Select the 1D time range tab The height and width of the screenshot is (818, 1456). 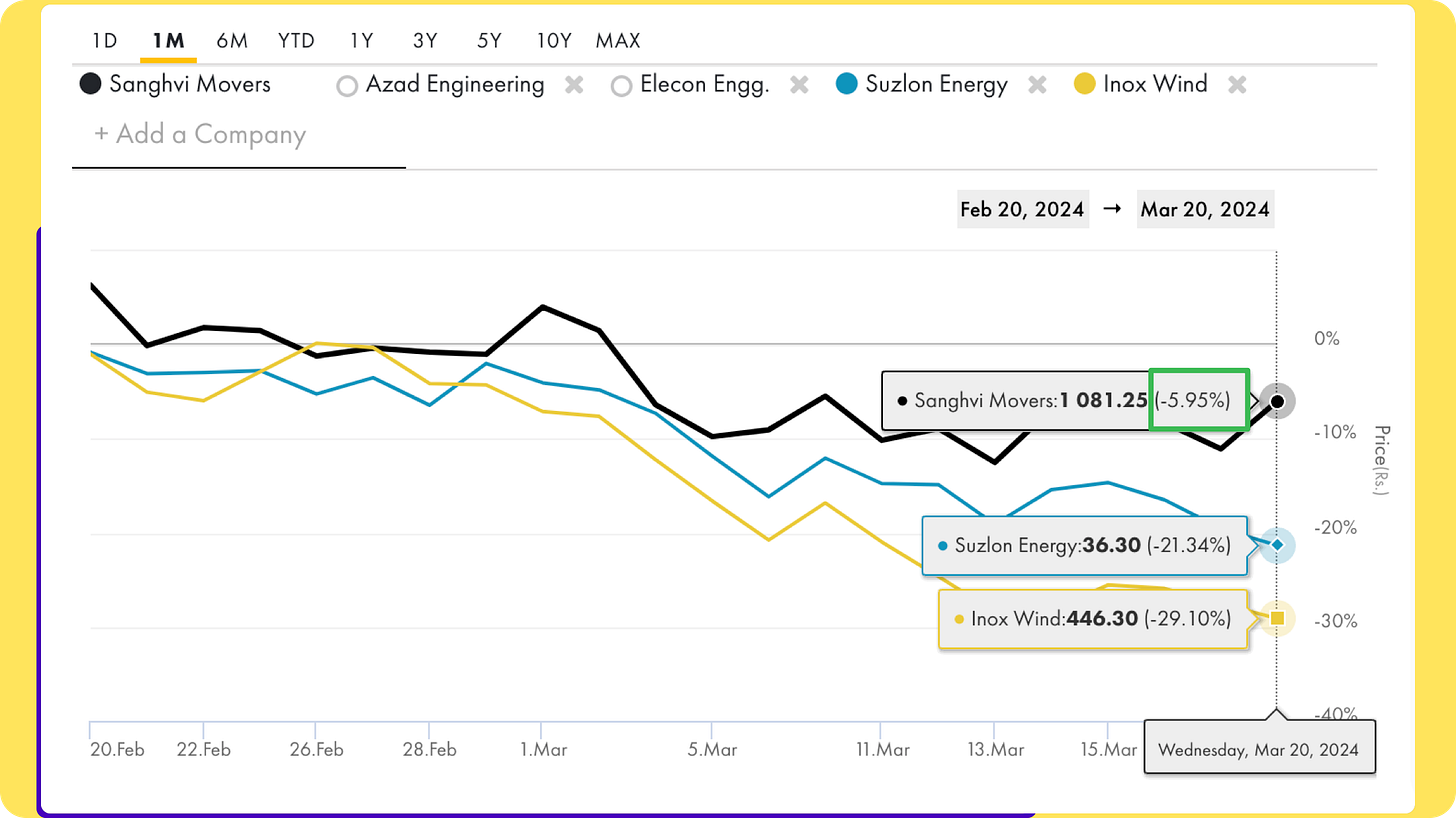(x=105, y=41)
